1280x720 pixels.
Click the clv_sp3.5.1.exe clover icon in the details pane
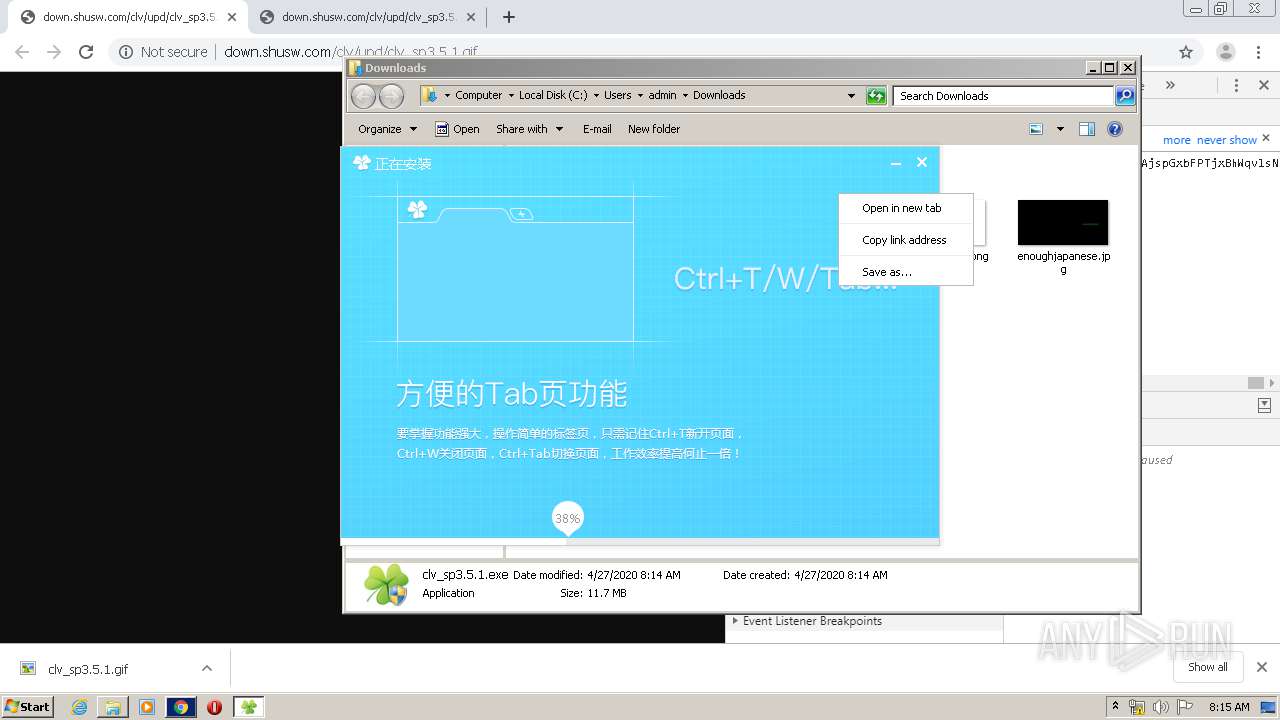(x=387, y=584)
